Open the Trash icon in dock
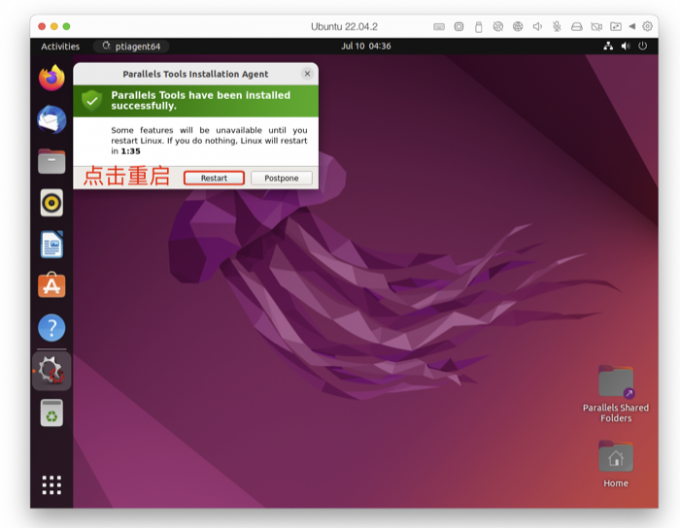 pyautogui.click(x=52, y=413)
